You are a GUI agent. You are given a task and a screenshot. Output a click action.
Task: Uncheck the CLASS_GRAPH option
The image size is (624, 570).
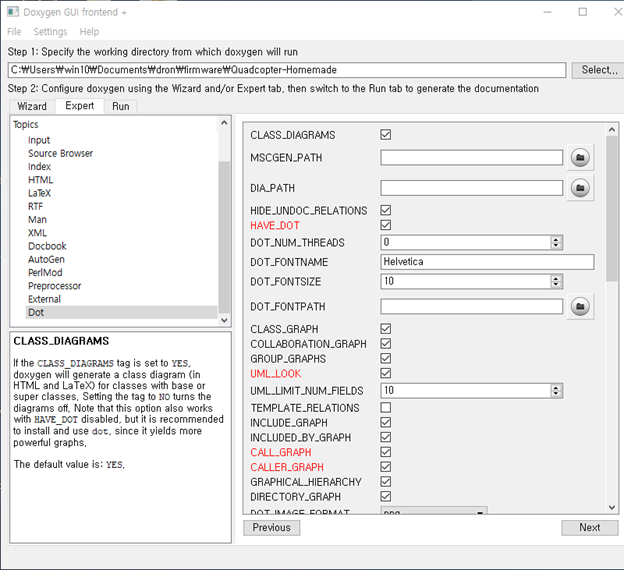[386, 329]
